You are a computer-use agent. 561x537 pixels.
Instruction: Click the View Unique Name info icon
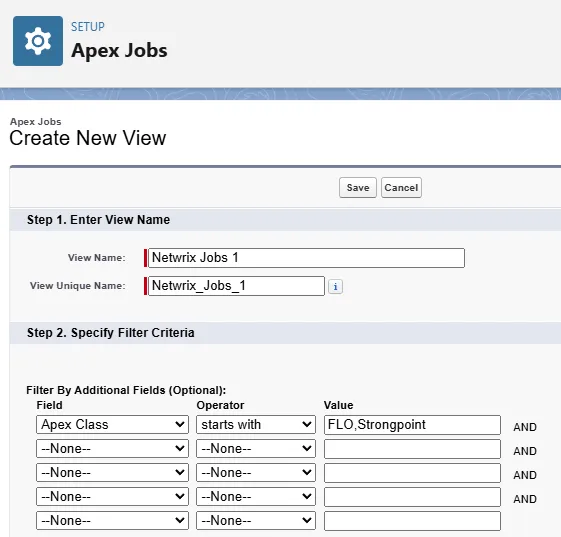(x=335, y=287)
